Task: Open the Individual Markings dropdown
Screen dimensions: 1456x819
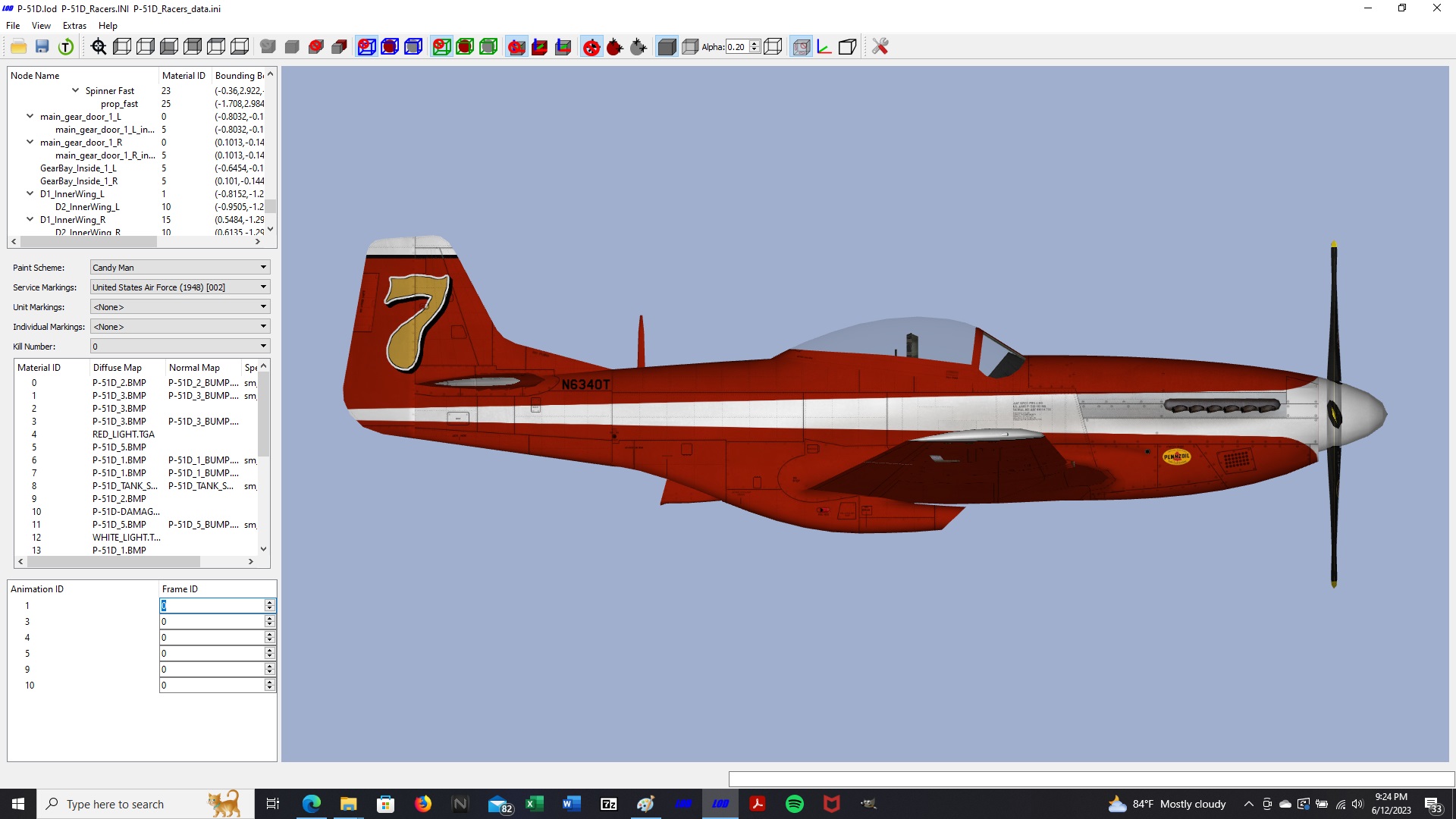Action: click(x=180, y=327)
